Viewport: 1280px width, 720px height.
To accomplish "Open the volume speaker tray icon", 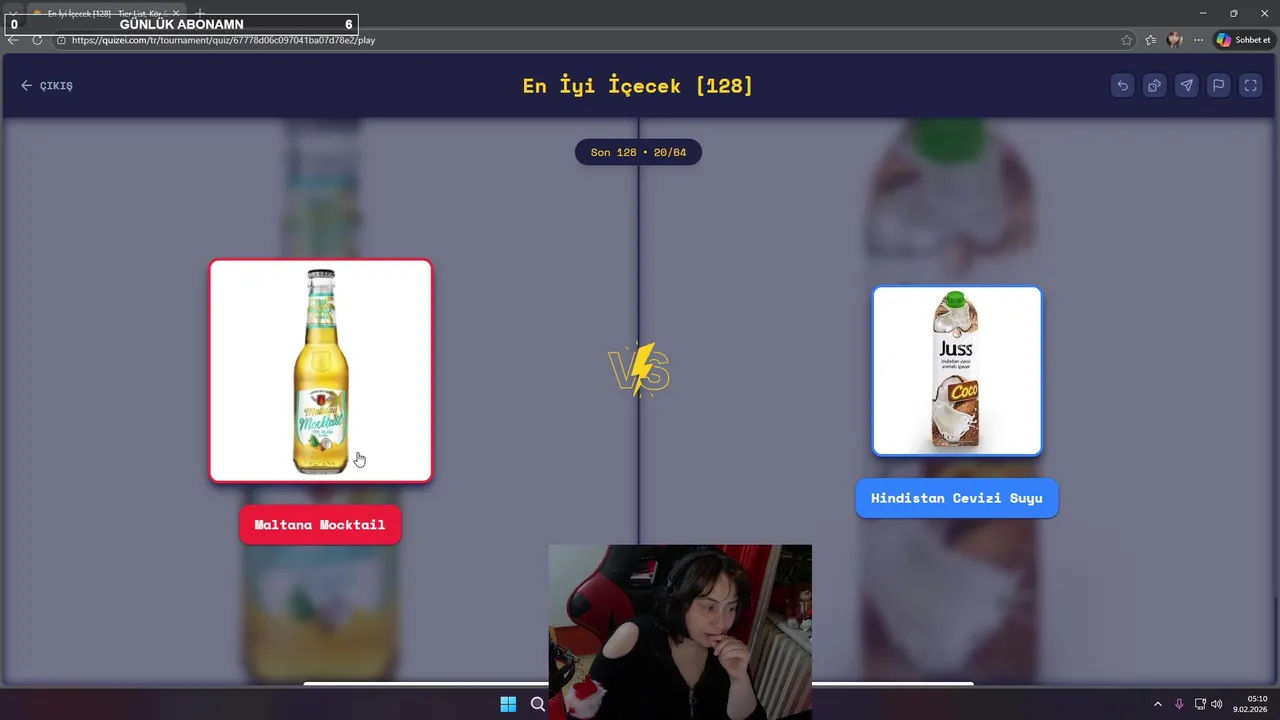I will [x=1217, y=704].
